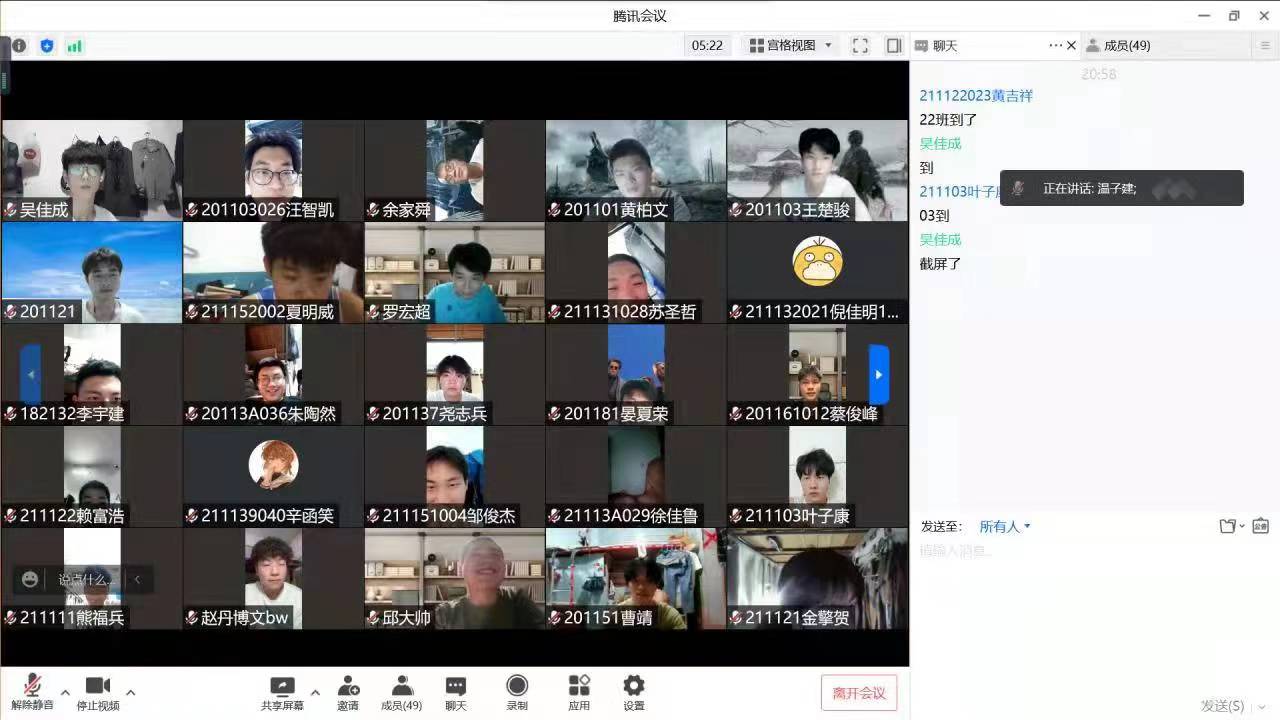Enter full screen mode
This screenshot has height=720, width=1280.
point(860,46)
